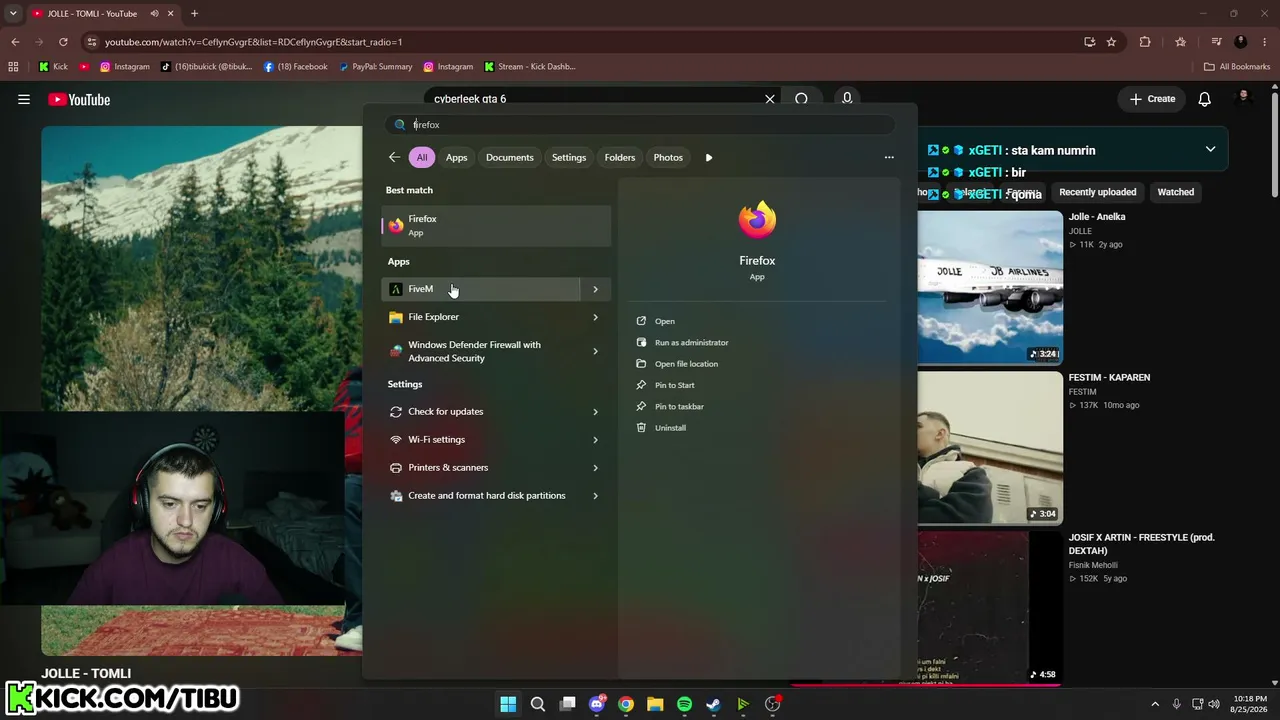Show more search filter categories
This screenshot has width=1280, height=720.
point(709,157)
